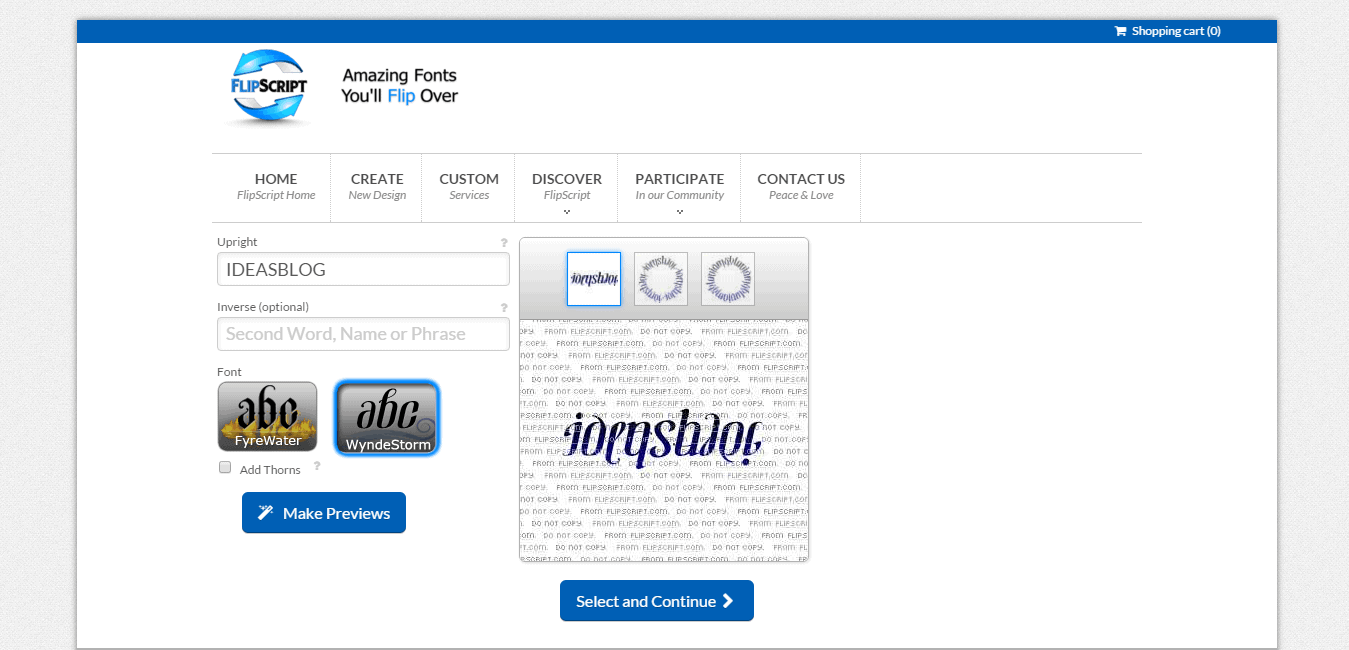Click the shopping cart icon

coord(1119,31)
